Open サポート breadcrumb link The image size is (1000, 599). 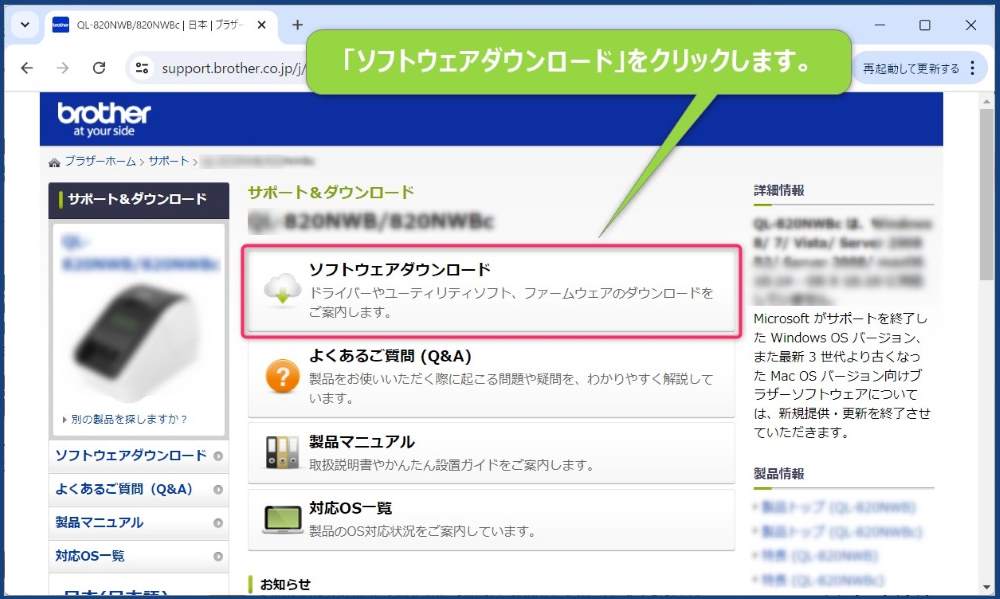click(169, 161)
